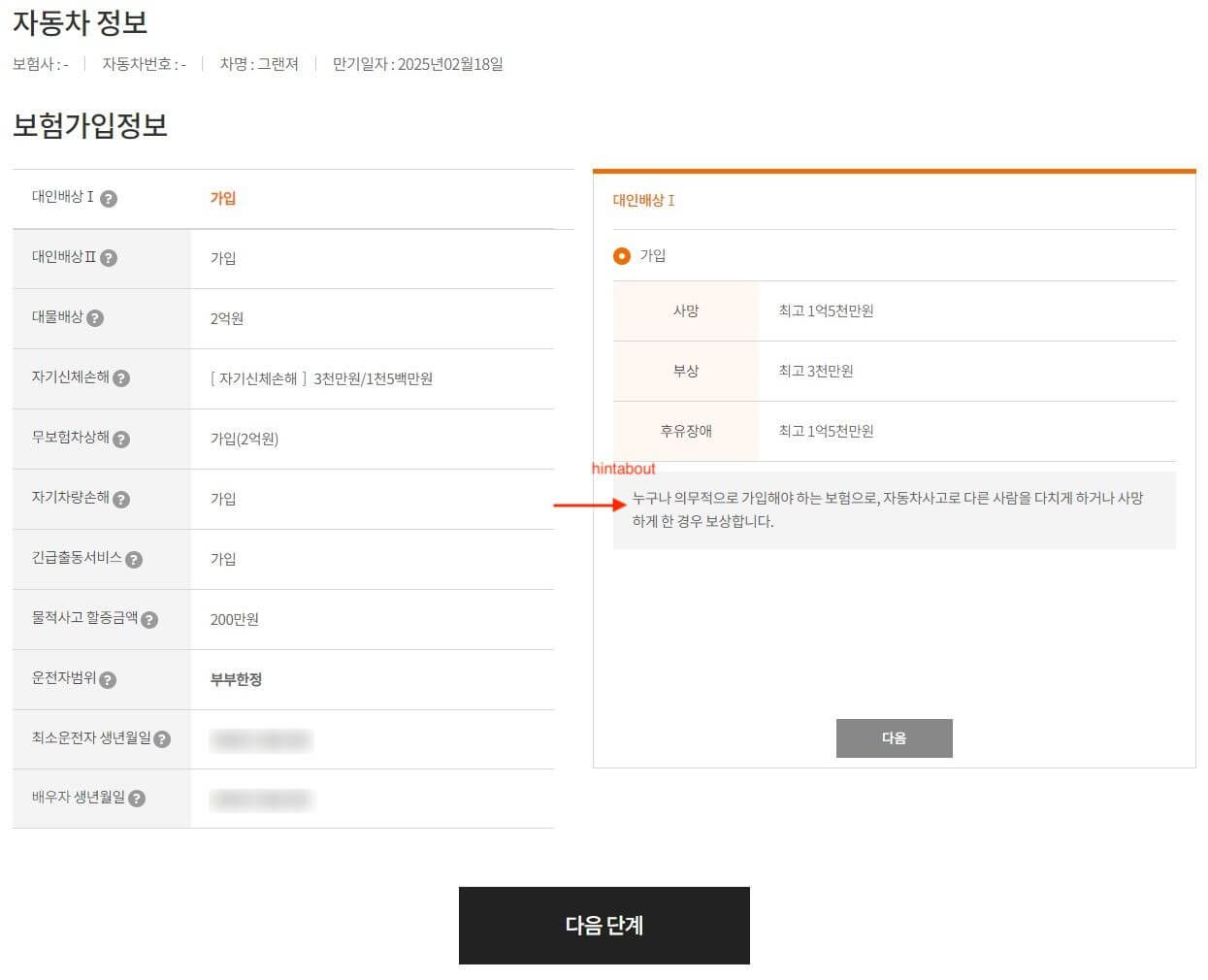
Task: Select the 대인배상 I row value 가입
Action: tap(223, 198)
